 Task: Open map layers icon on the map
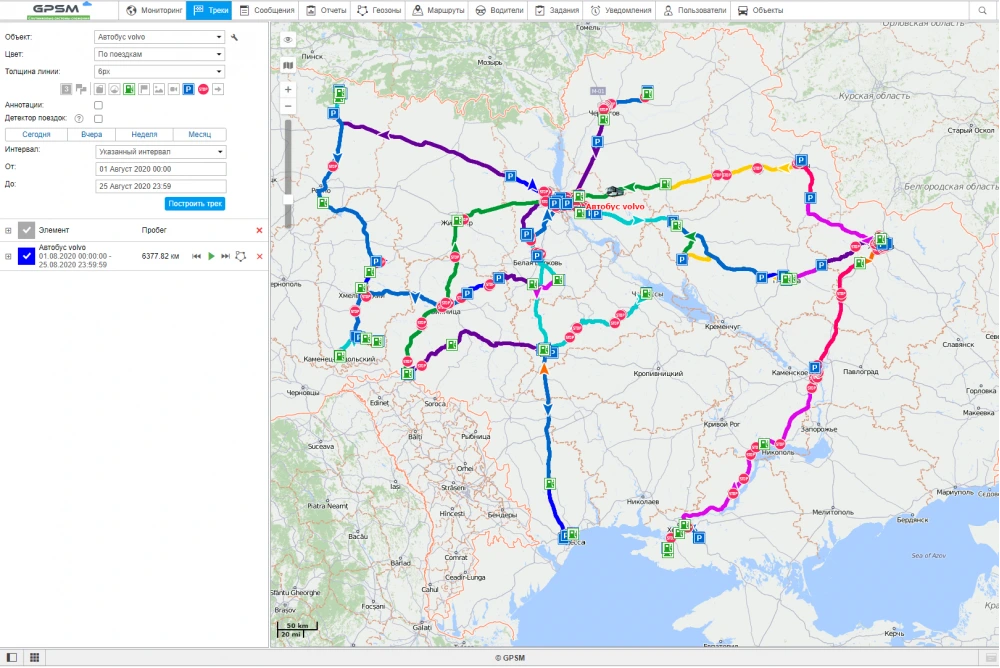pyautogui.click(x=288, y=65)
